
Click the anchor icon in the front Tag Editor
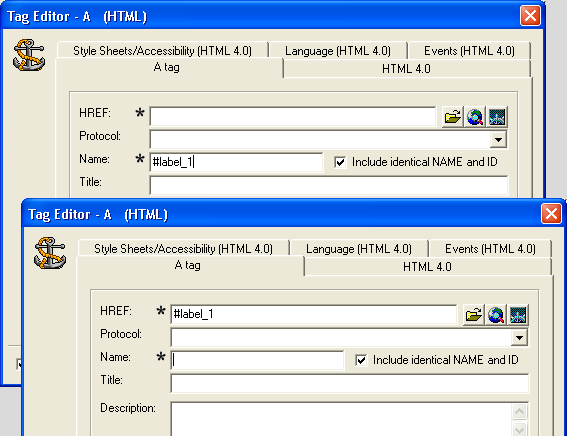pyautogui.click(x=50, y=253)
